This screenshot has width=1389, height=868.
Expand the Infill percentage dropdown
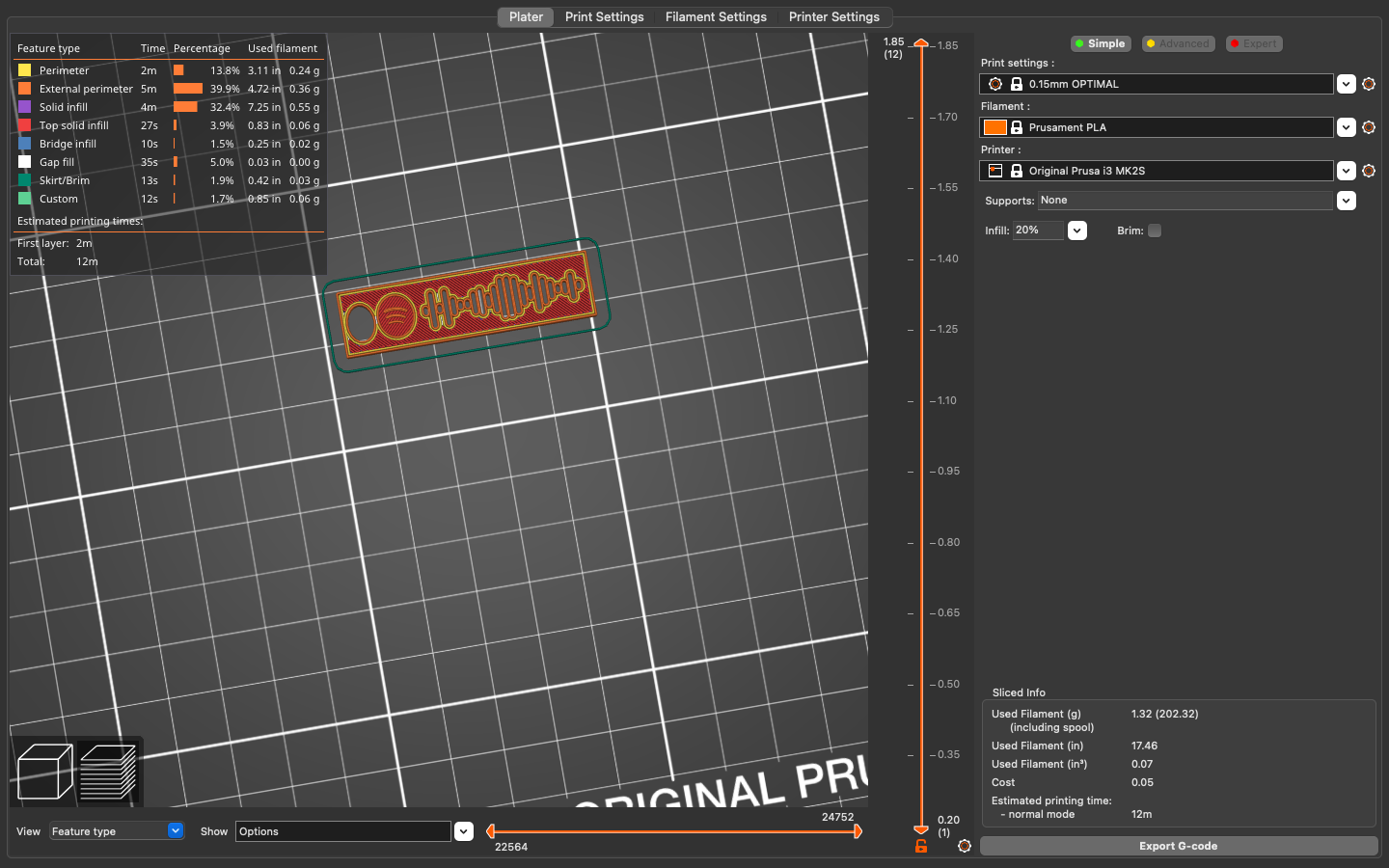coord(1077,231)
